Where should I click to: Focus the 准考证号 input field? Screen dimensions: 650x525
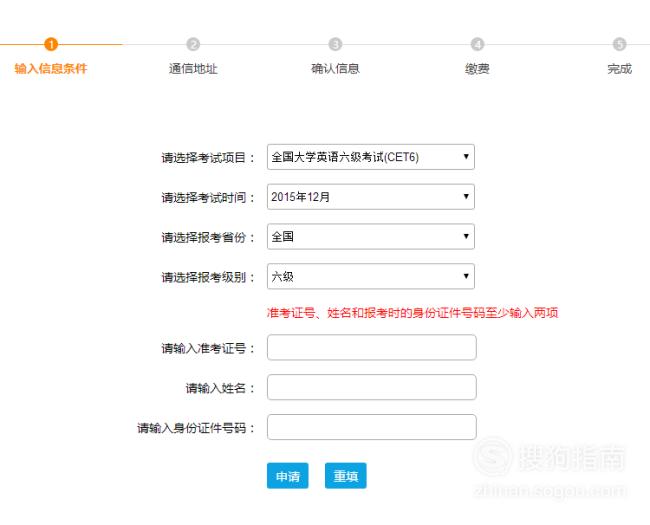[x=372, y=348]
